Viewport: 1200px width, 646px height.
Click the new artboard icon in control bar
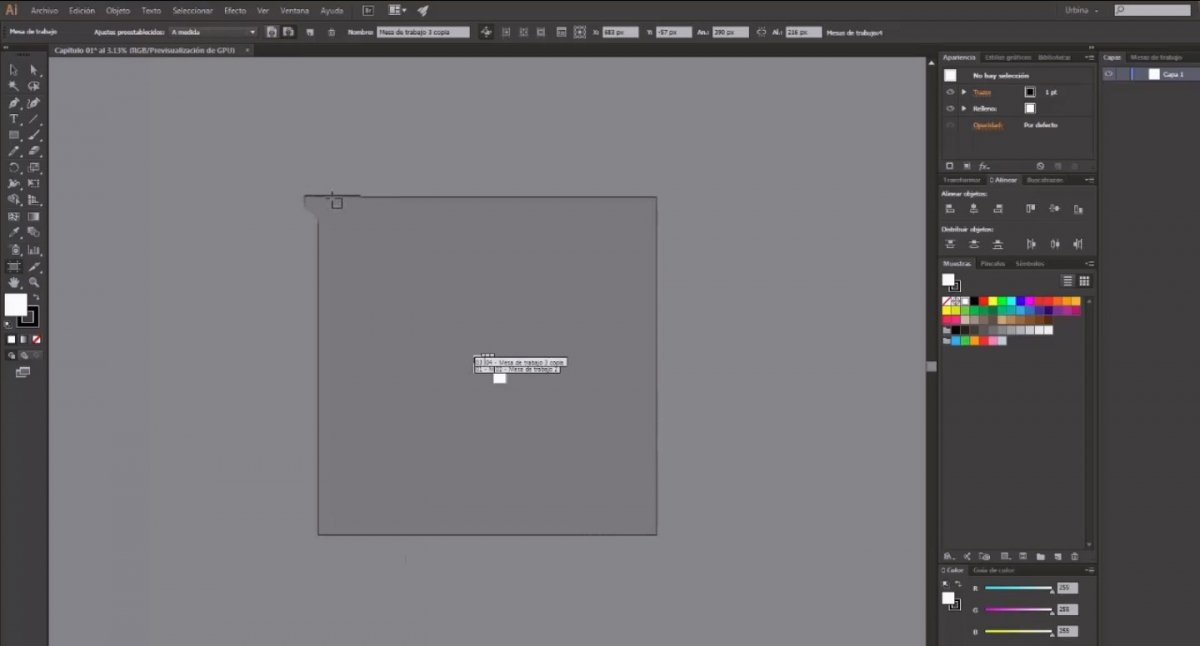point(310,32)
